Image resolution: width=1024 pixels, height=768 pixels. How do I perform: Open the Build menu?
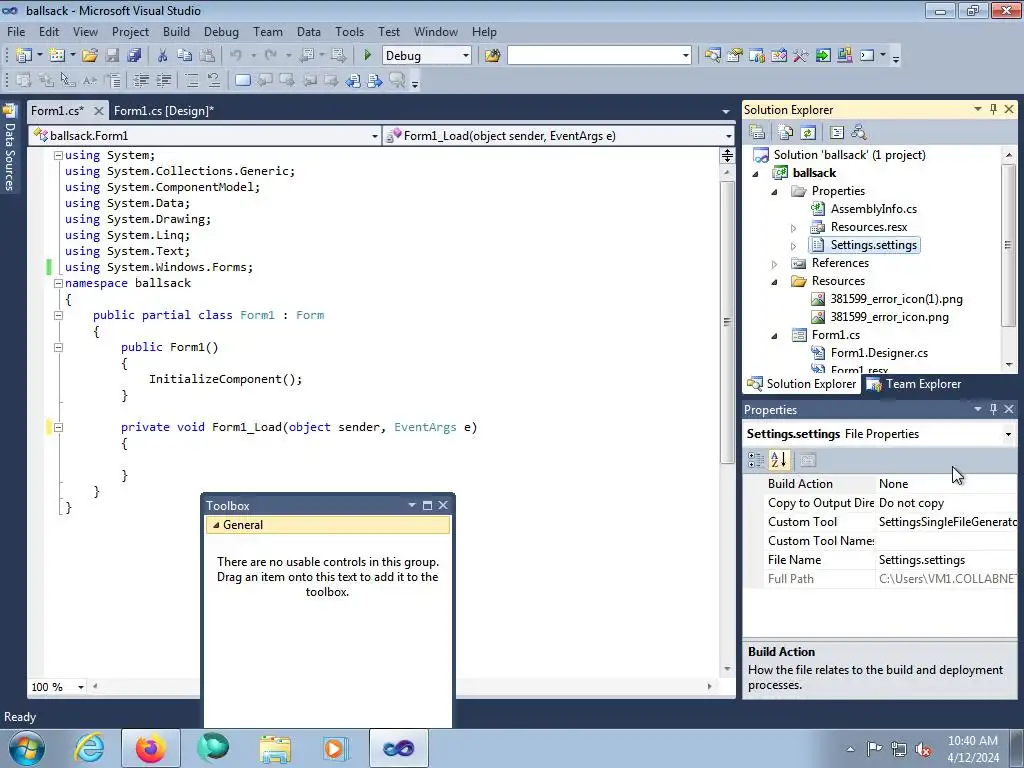pyautogui.click(x=176, y=31)
